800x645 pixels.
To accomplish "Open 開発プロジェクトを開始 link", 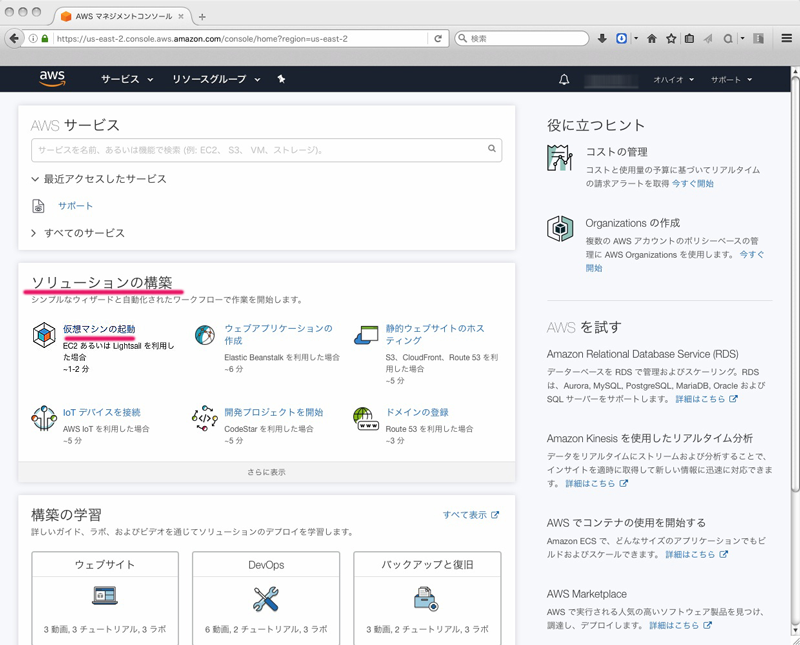I will coord(273,412).
